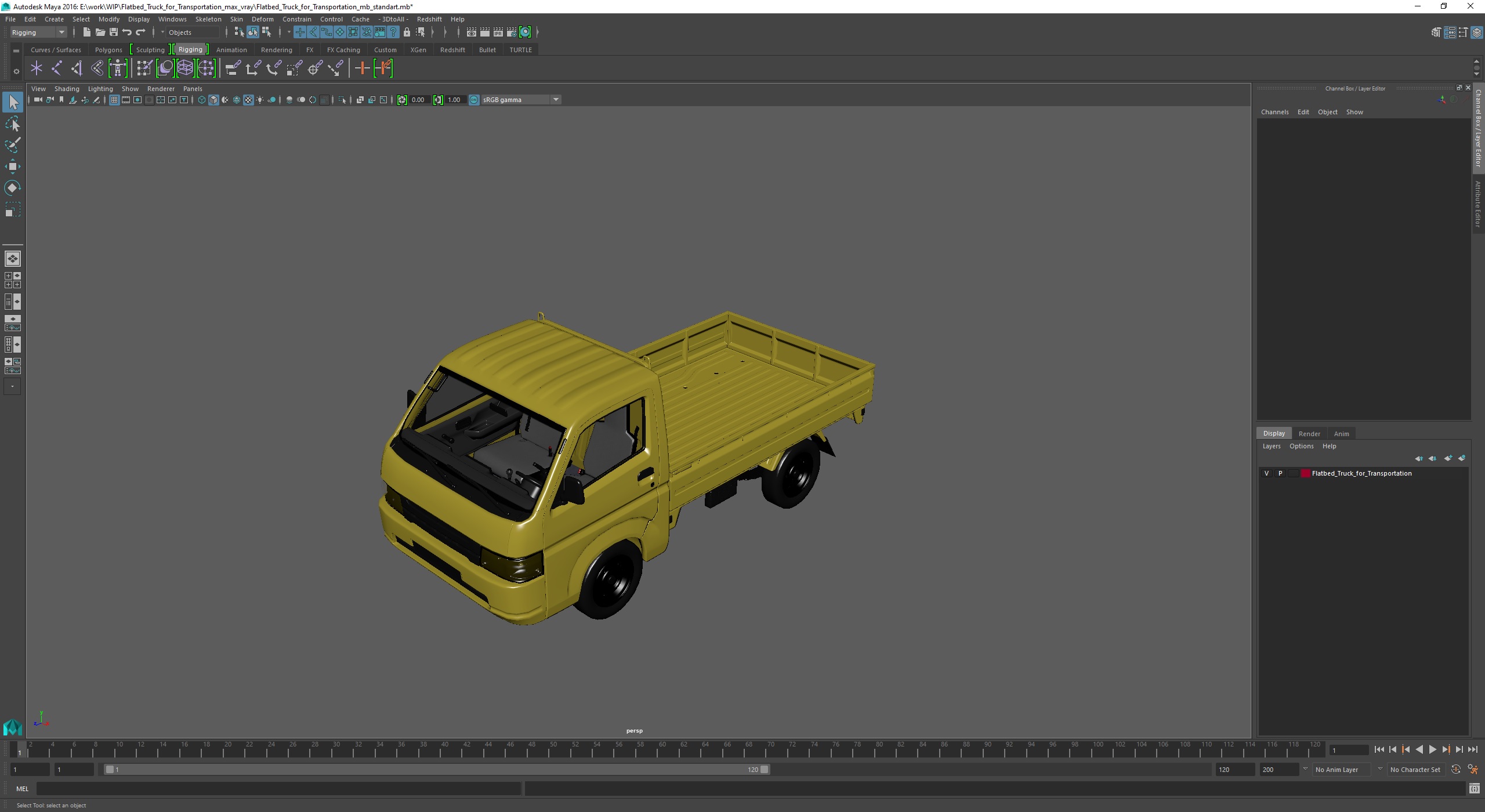Select the iRGB gamma dropdown
Screen dimensions: 1485x812
[516, 99]
